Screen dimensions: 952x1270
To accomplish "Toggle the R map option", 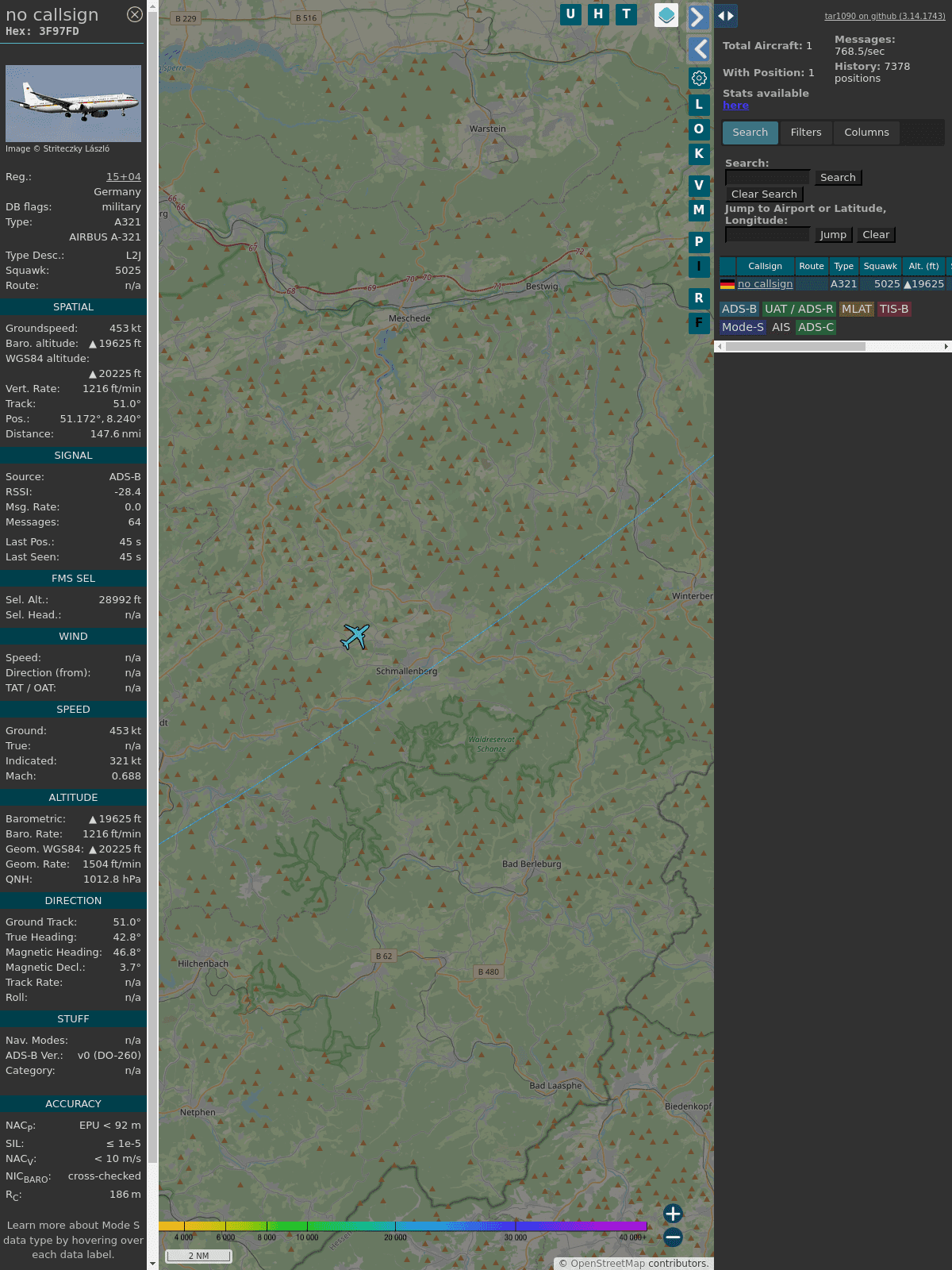I will coord(699,298).
